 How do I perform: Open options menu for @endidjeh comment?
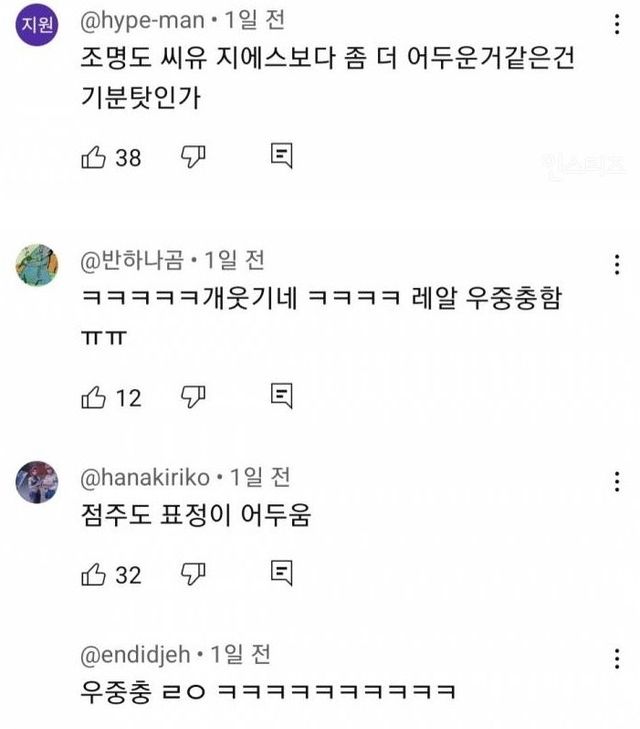tap(616, 659)
